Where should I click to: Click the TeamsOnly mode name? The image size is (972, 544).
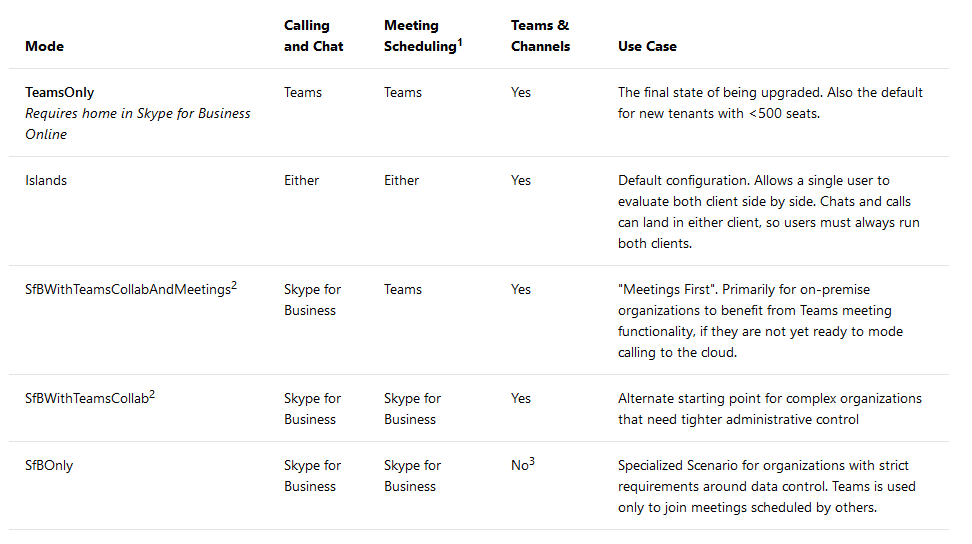(60, 92)
